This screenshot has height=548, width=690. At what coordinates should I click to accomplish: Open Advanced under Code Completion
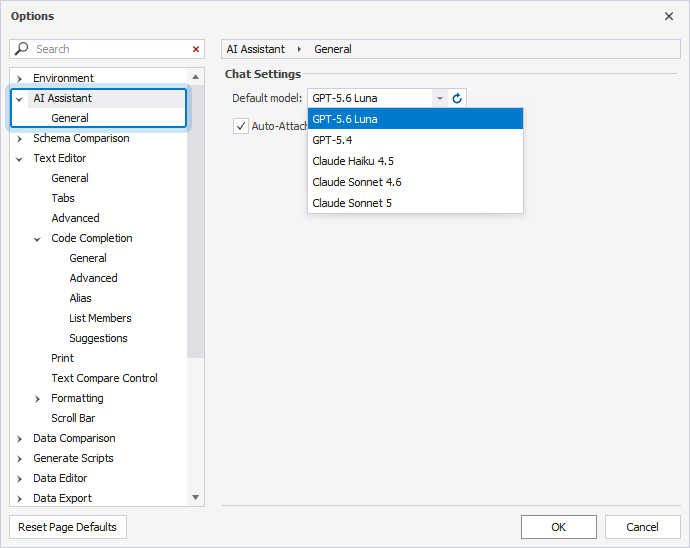[93, 278]
